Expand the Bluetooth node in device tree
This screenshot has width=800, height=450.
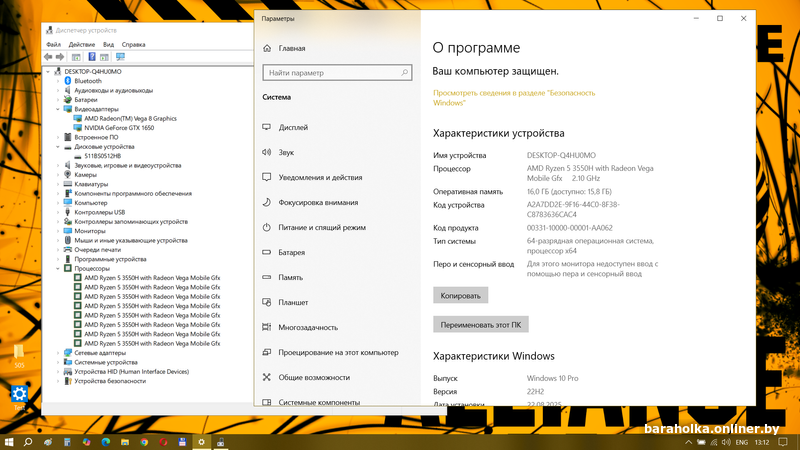[x=58, y=81]
